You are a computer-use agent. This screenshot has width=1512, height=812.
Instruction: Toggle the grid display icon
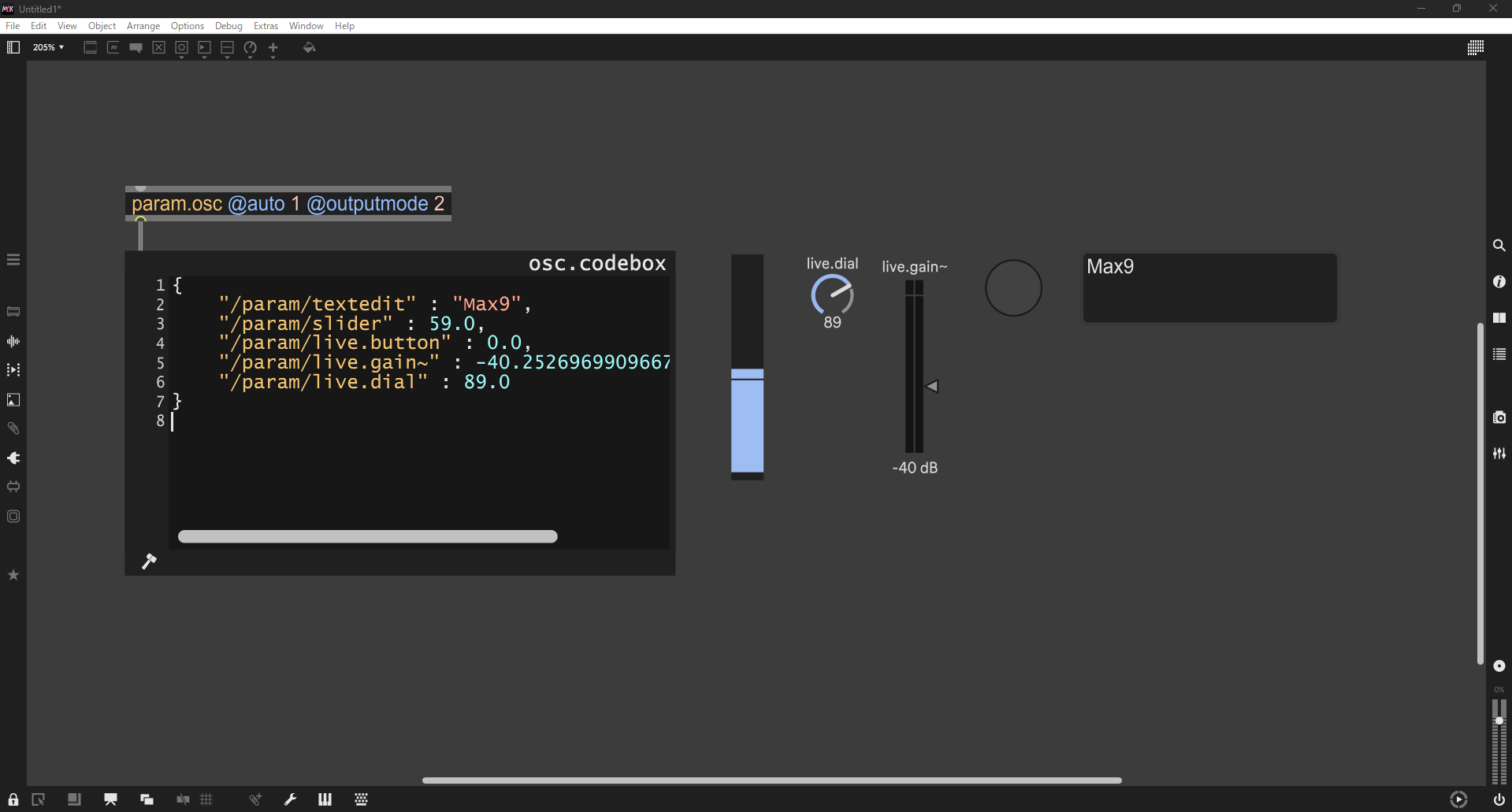206,799
